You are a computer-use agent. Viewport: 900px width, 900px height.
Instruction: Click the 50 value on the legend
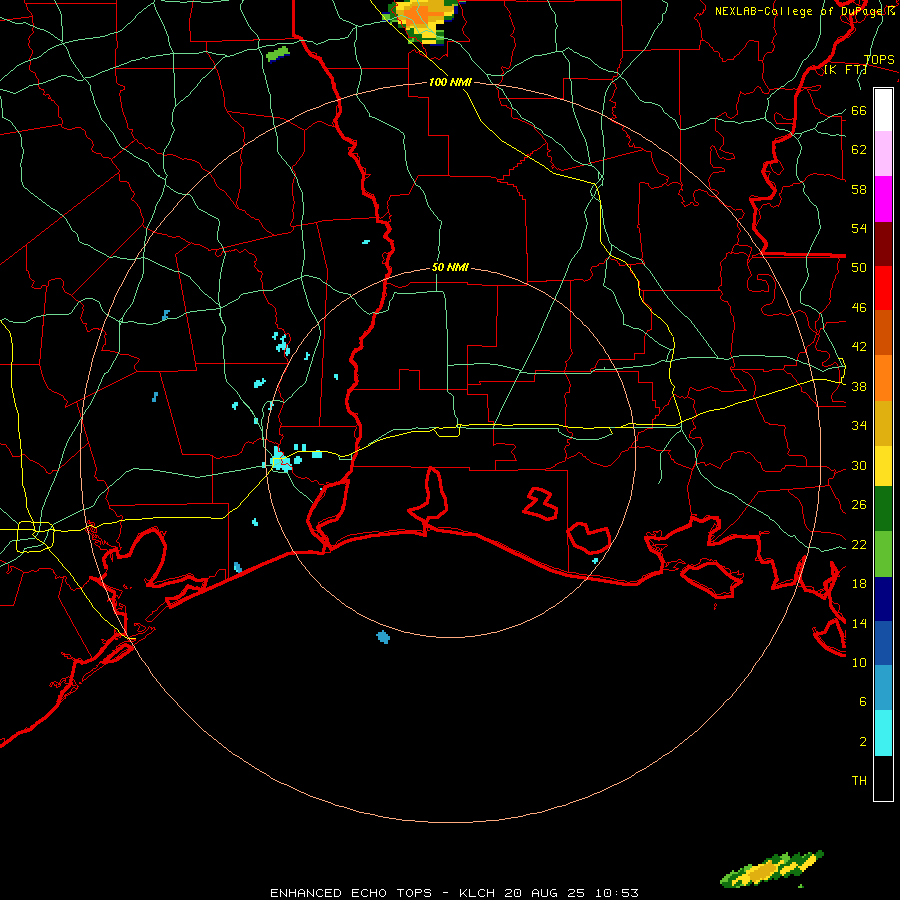click(x=859, y=268)
